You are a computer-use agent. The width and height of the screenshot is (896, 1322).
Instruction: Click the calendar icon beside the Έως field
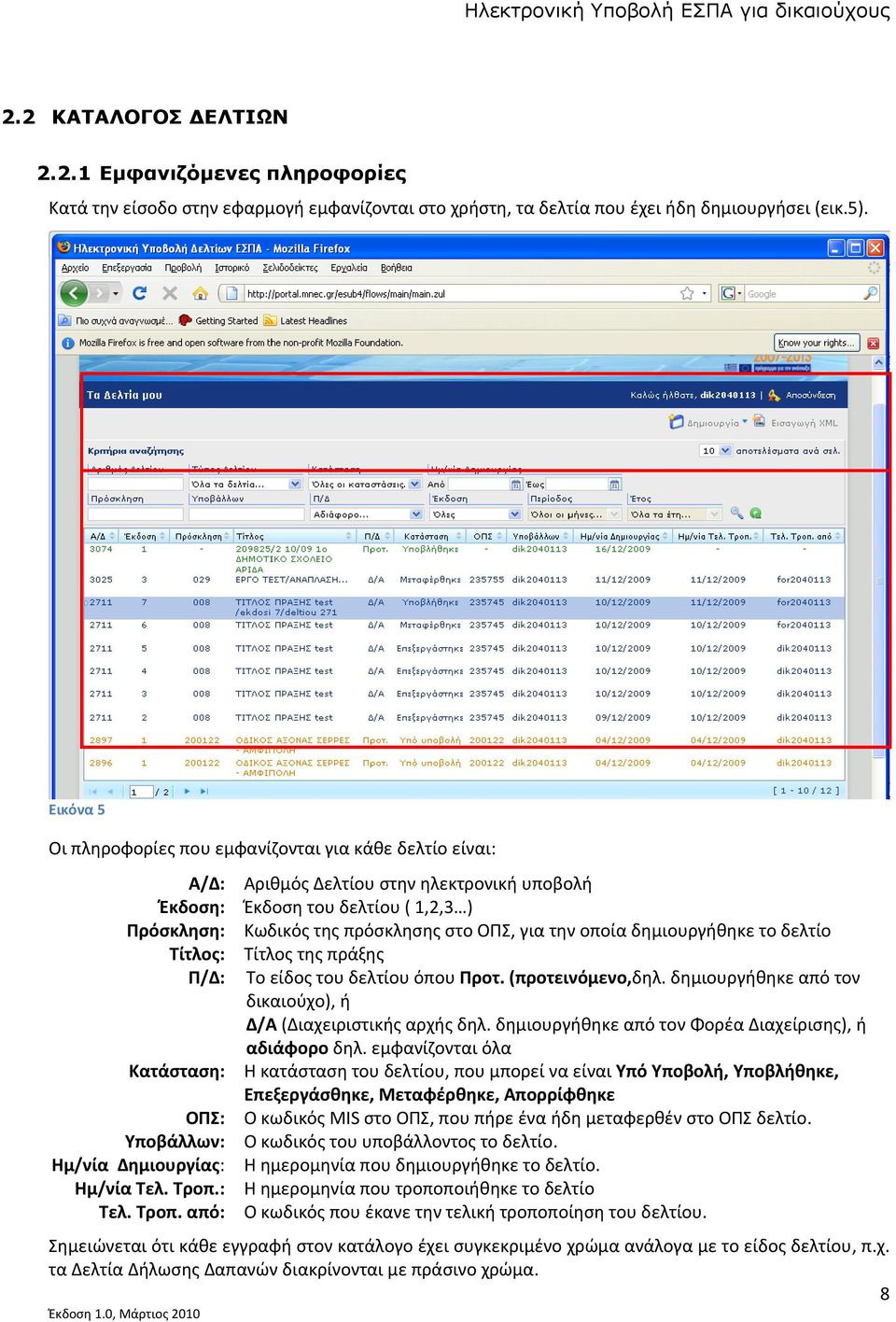click(x=614, y=485)
